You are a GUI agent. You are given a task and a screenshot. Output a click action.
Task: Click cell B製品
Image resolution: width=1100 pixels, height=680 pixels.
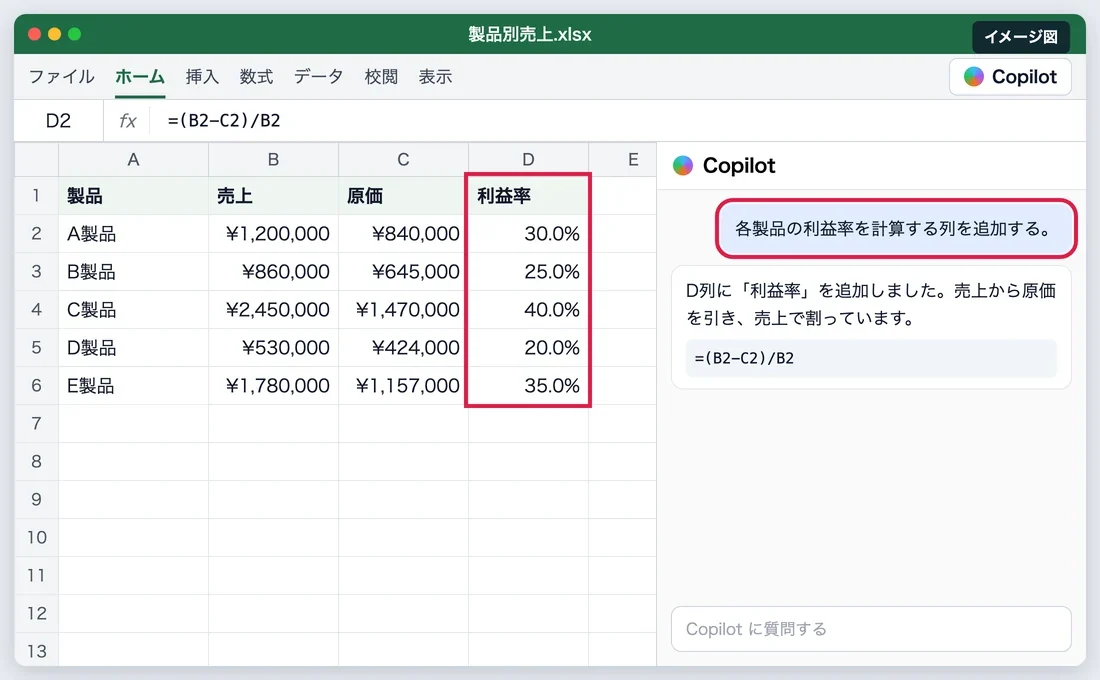[133, 271]
